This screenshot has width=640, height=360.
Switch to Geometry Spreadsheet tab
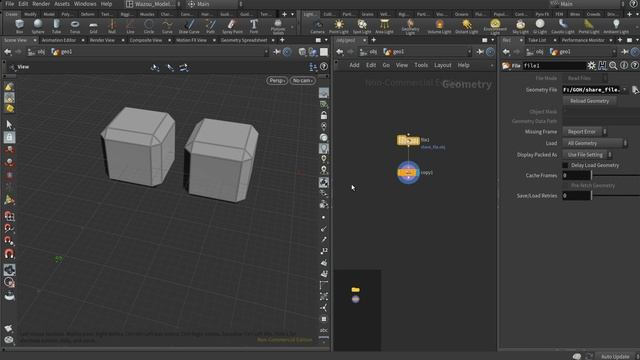[x=244, y=40]
